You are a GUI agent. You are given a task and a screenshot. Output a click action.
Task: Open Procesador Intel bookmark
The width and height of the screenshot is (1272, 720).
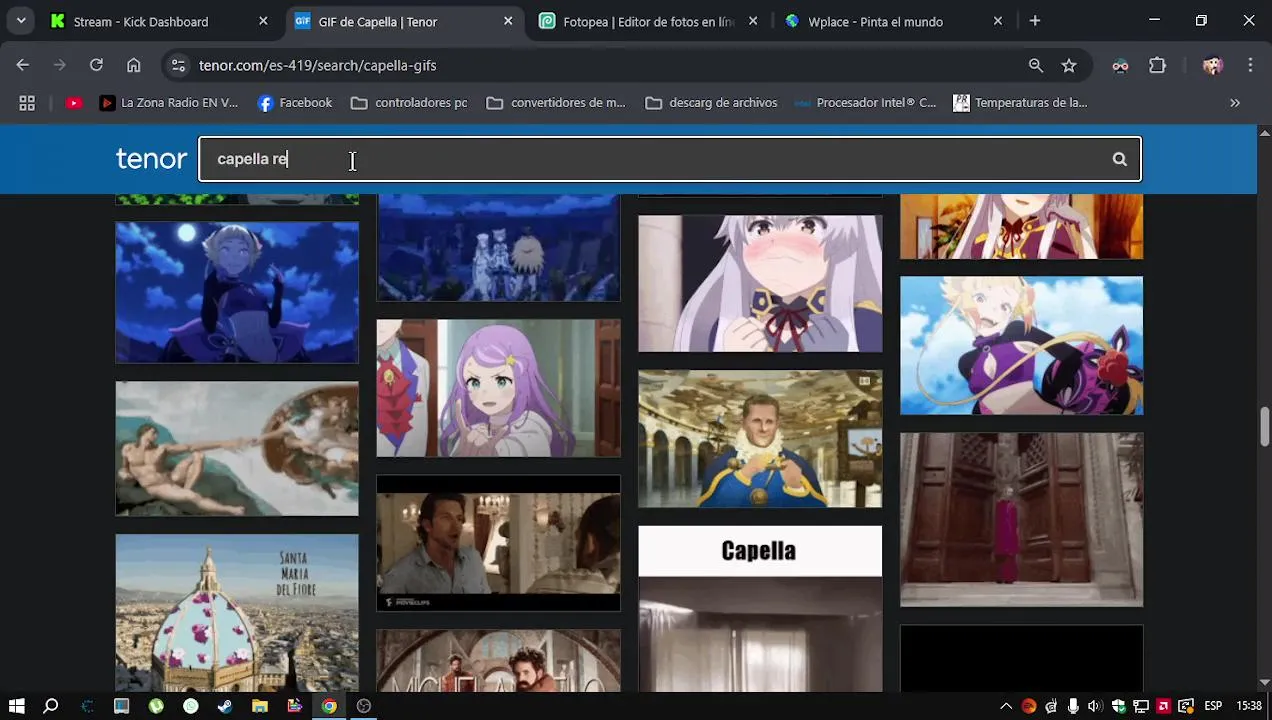tap(865, 103)
